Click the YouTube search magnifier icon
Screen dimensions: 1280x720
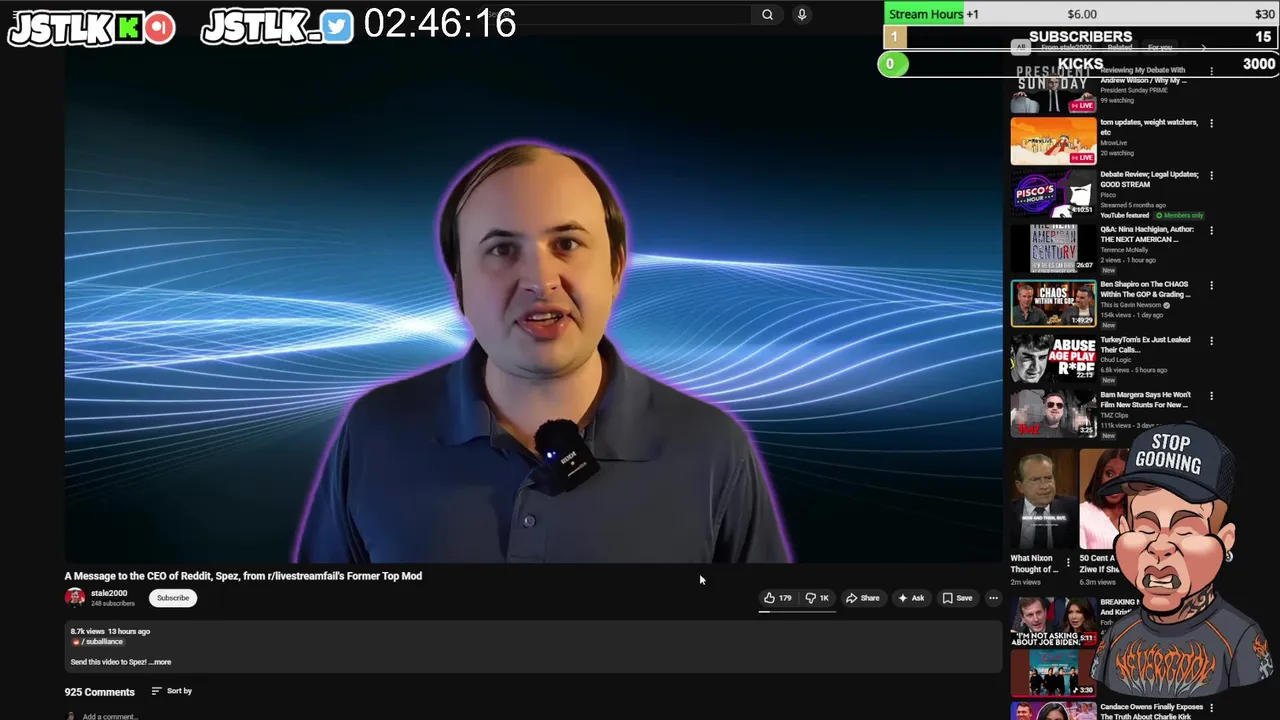coord(767,14)
